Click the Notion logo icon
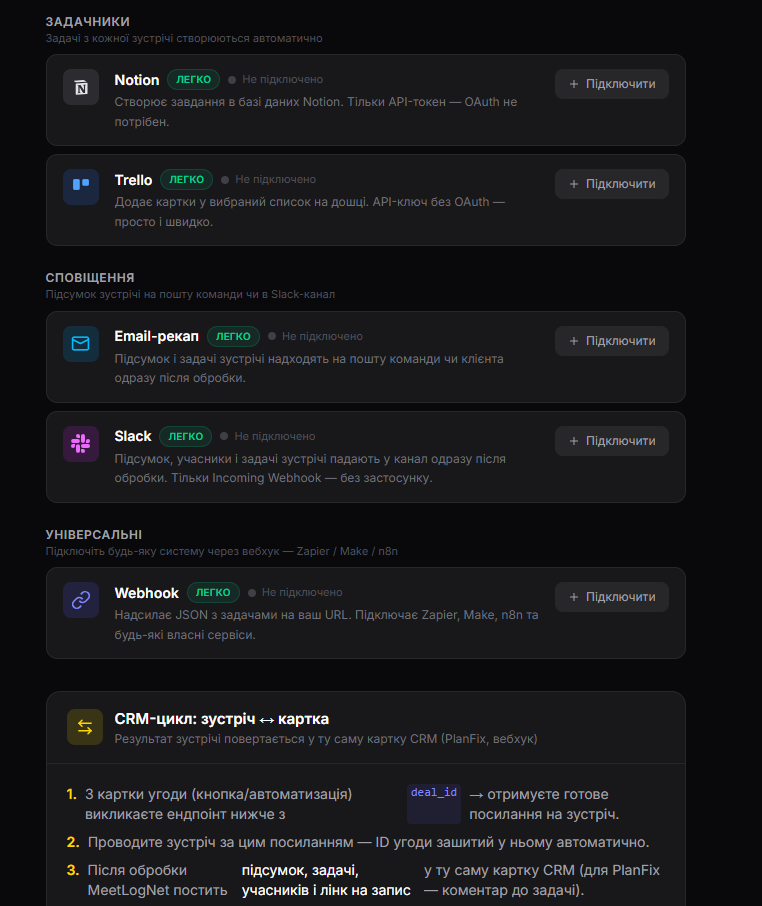762x906 pixels. click(81, 87)
